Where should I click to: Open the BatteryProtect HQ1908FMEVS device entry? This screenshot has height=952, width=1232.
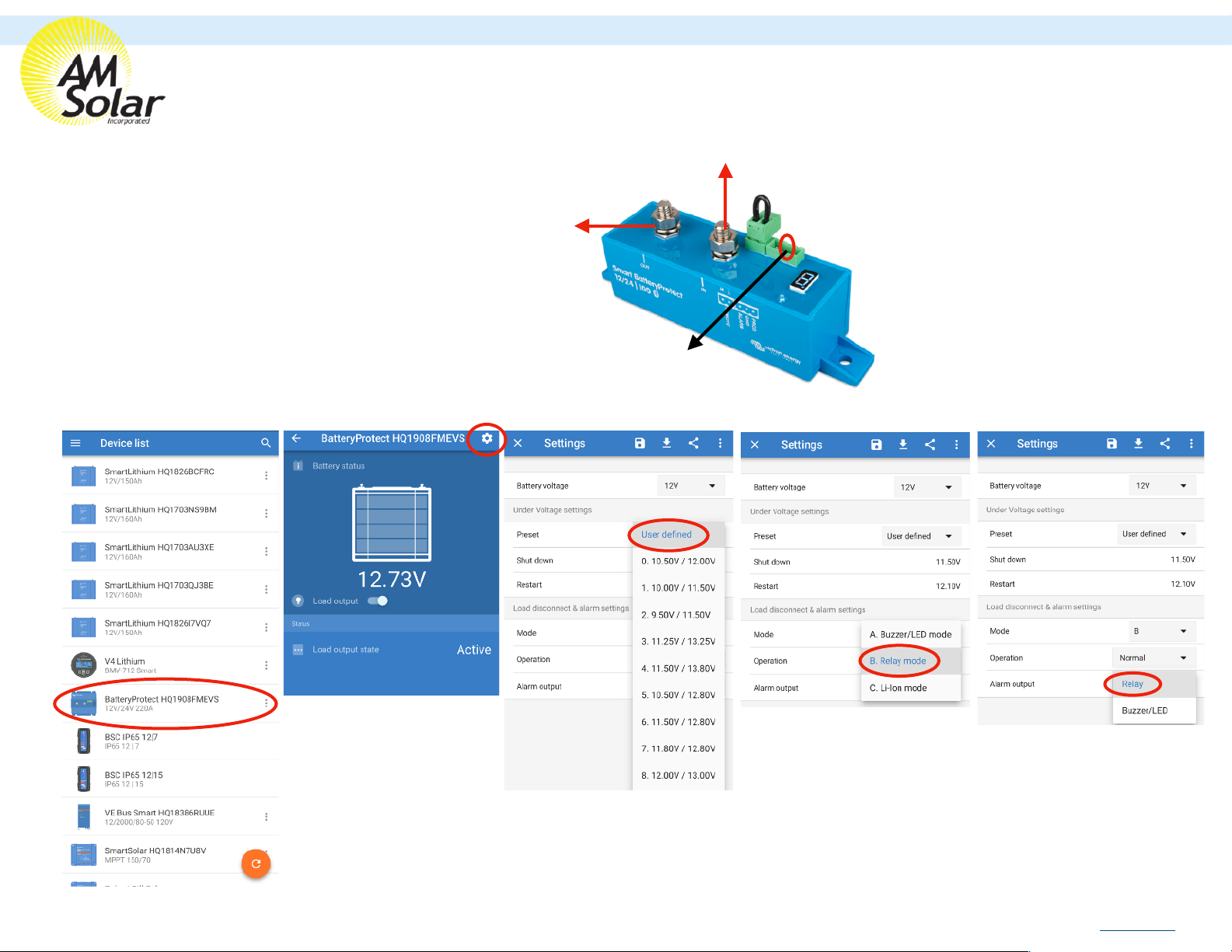point(170,703)
